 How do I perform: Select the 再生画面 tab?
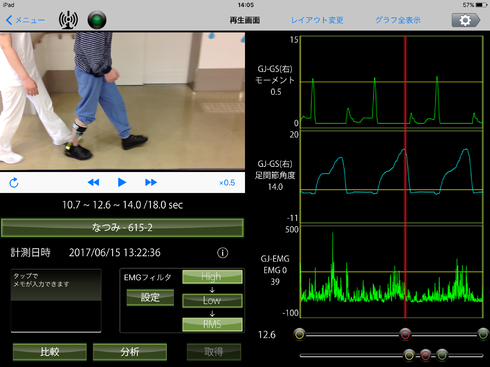coord(245,20)
